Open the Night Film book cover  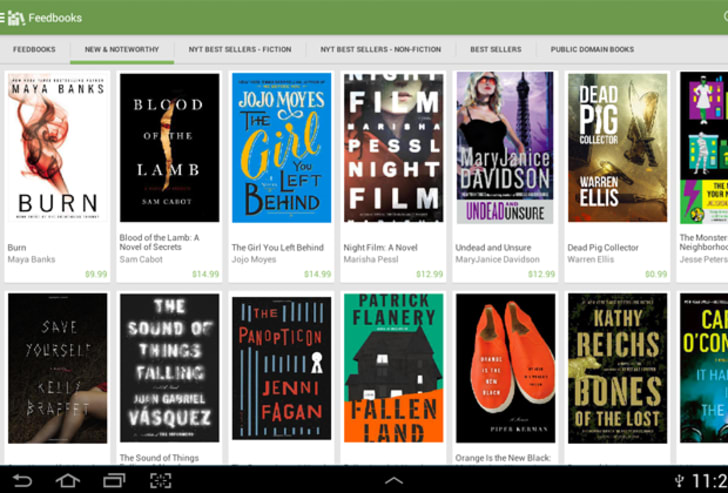tap(394, 147)
